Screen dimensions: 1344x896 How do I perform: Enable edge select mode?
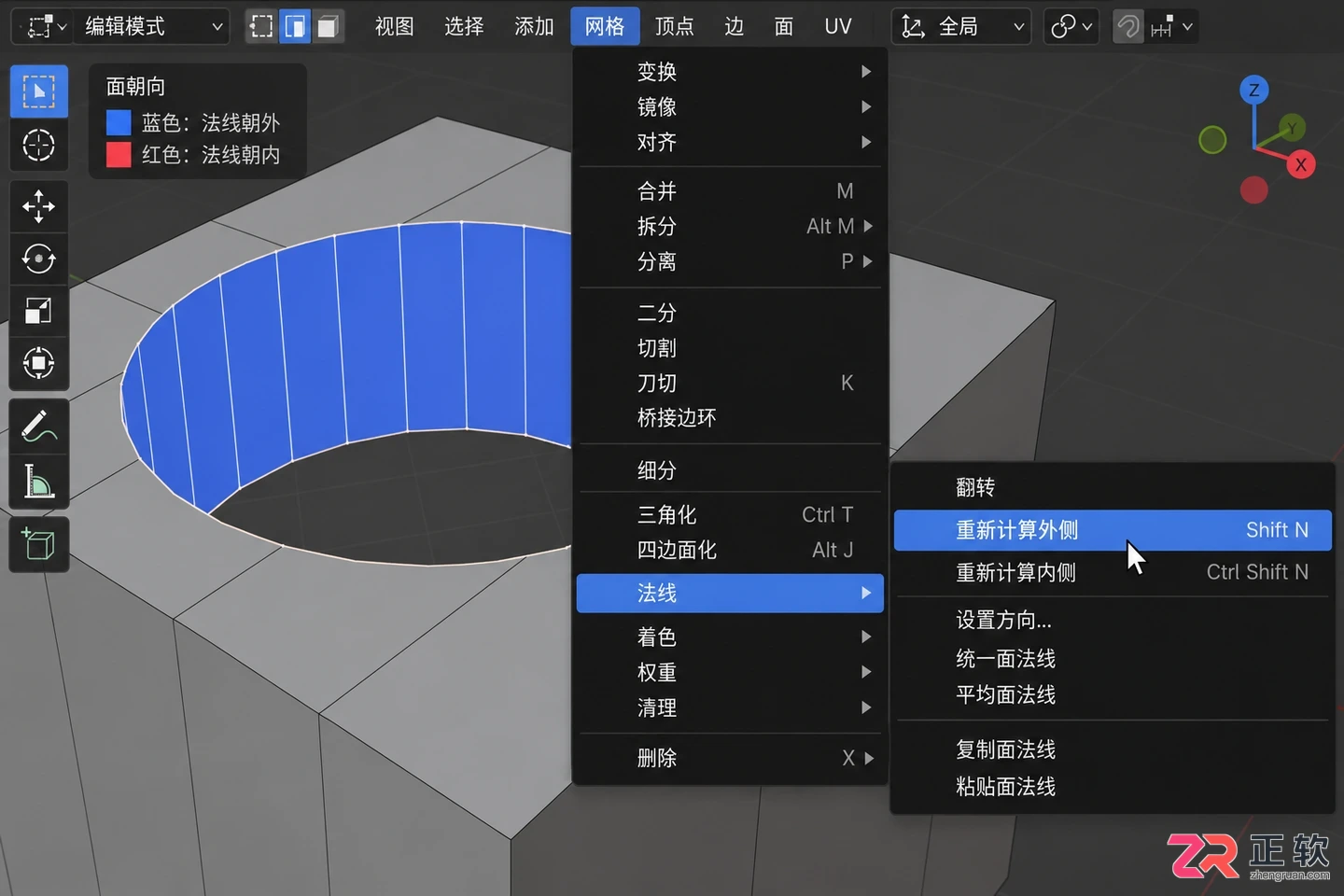coord(295,26)
